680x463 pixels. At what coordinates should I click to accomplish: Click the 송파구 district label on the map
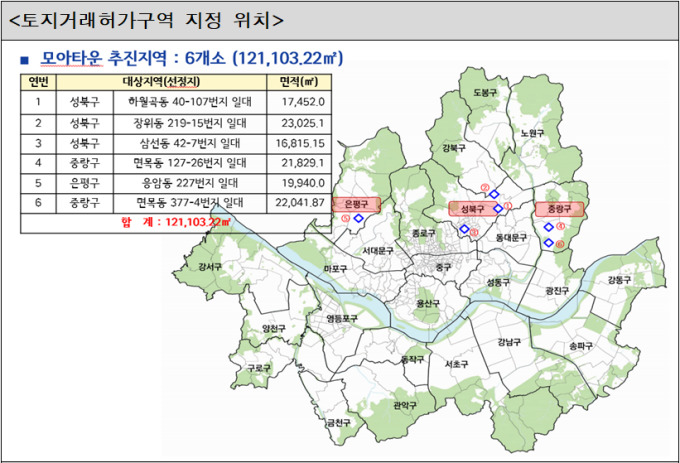point(581,346)
